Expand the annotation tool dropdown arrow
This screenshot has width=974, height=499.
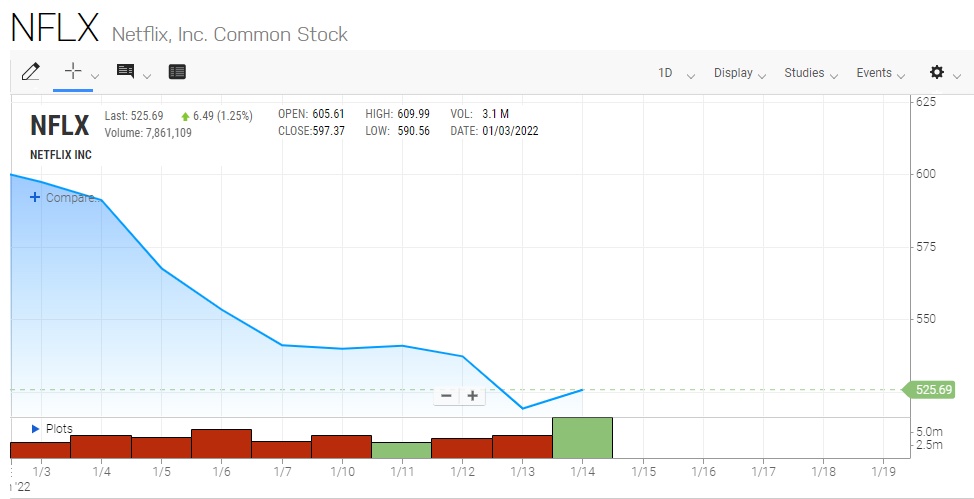(147, 75)
